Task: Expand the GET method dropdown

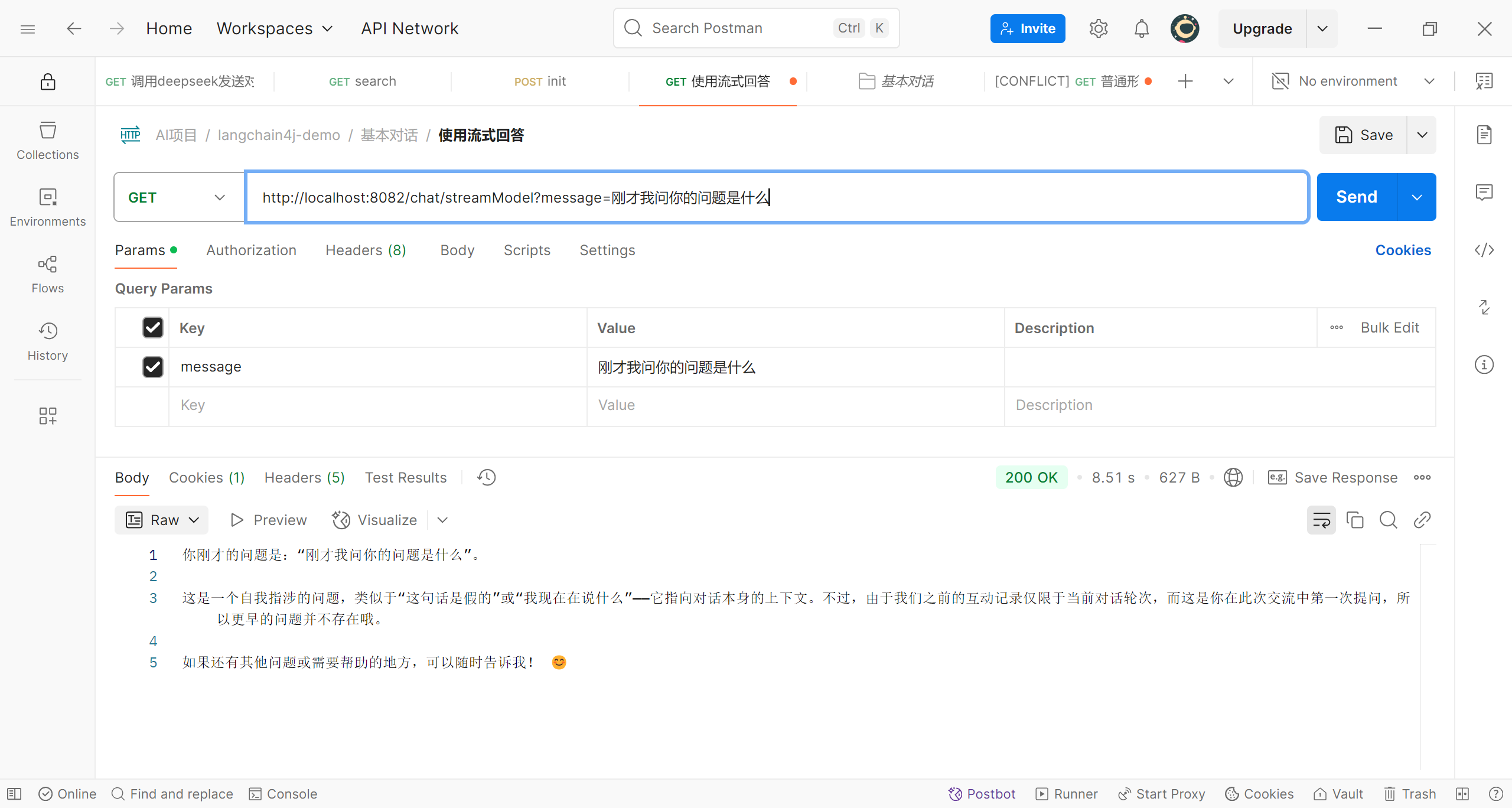Action: pyautogui.click(x=177, y=197)
